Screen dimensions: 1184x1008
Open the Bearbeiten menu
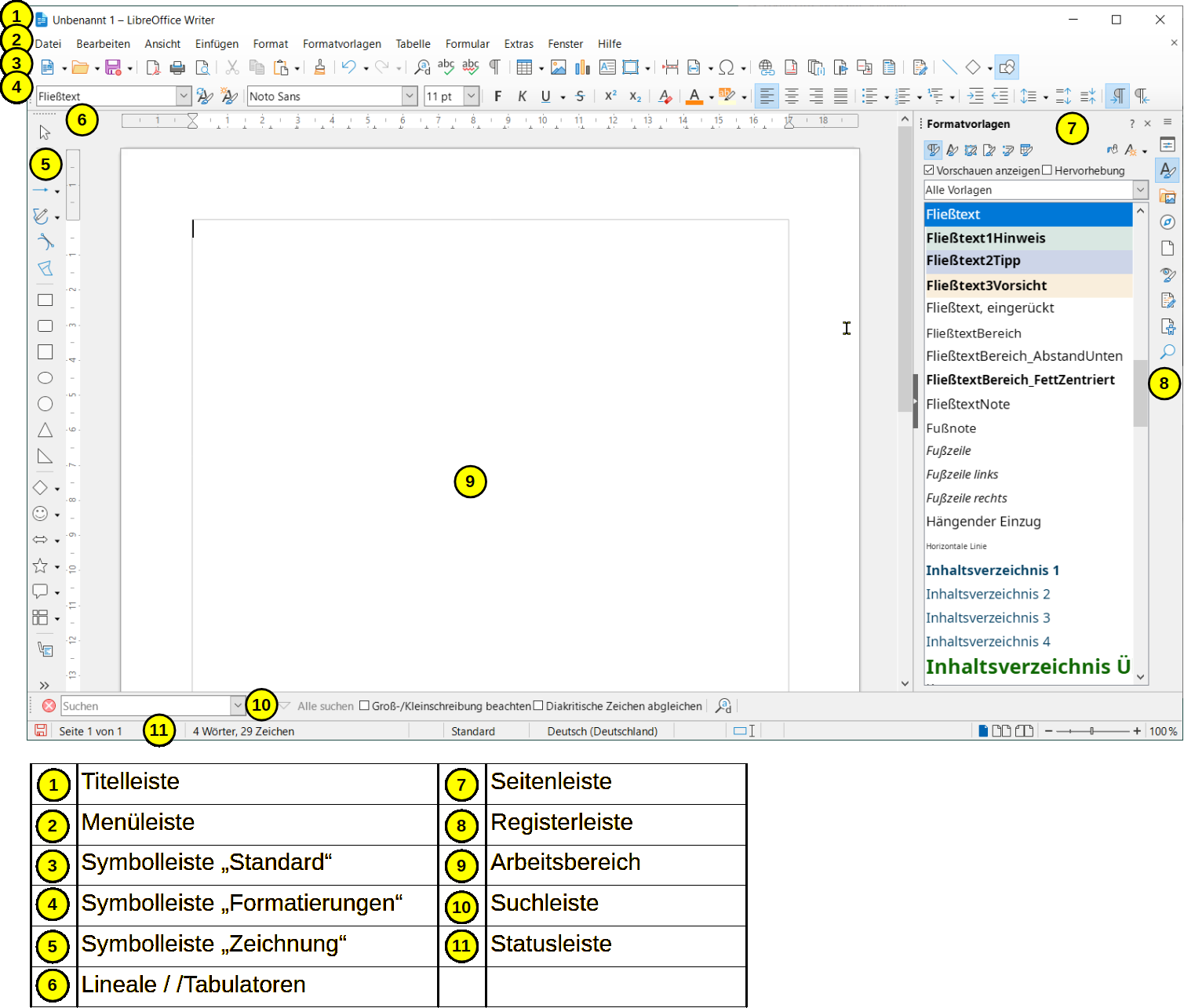(x=103, y=44)
